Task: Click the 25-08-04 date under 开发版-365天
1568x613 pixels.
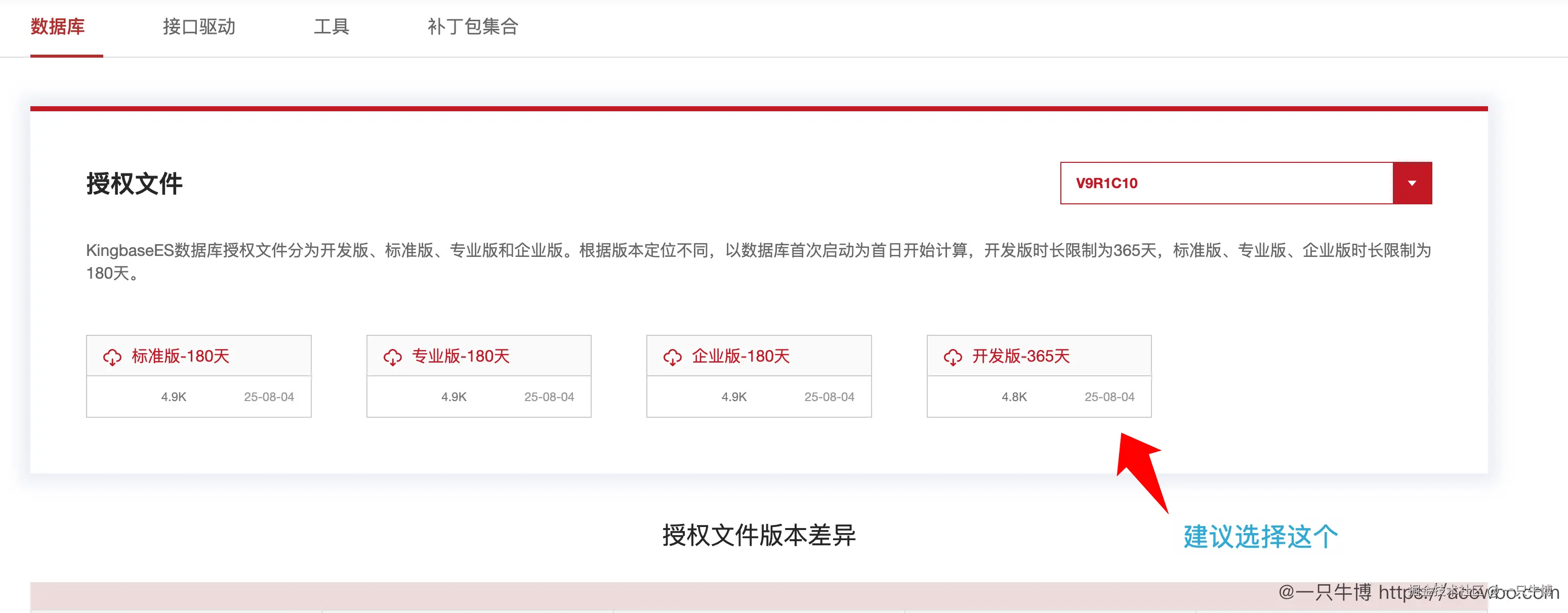Action: (1109, 397)
